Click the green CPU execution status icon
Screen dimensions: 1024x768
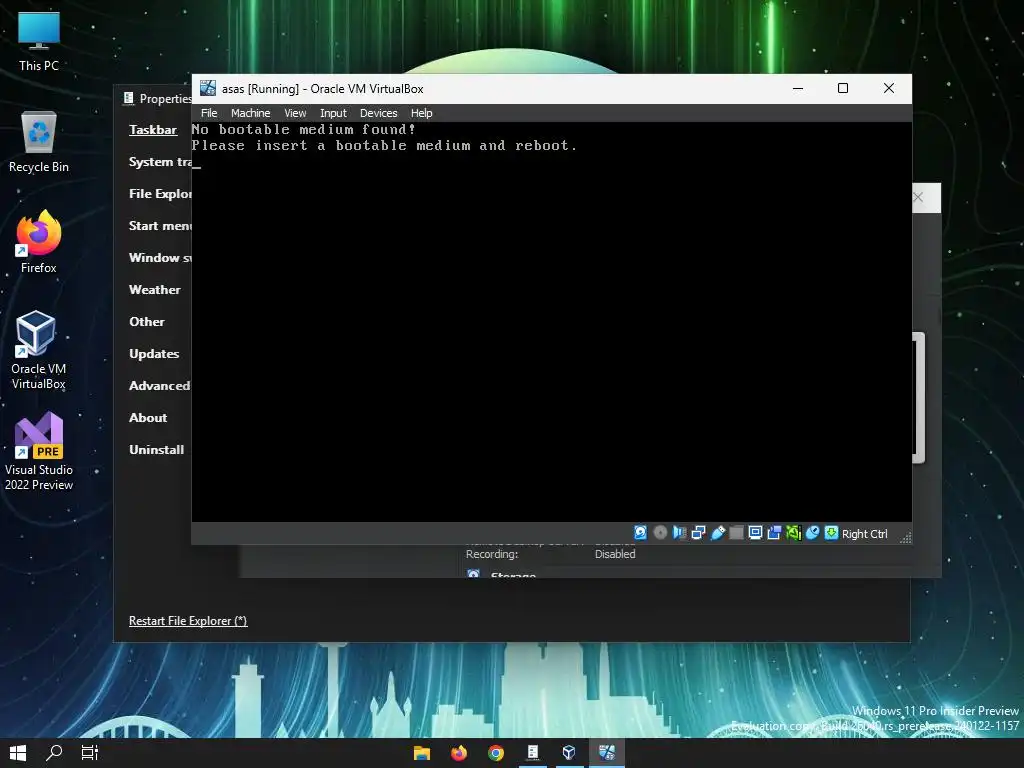point(793,533)
